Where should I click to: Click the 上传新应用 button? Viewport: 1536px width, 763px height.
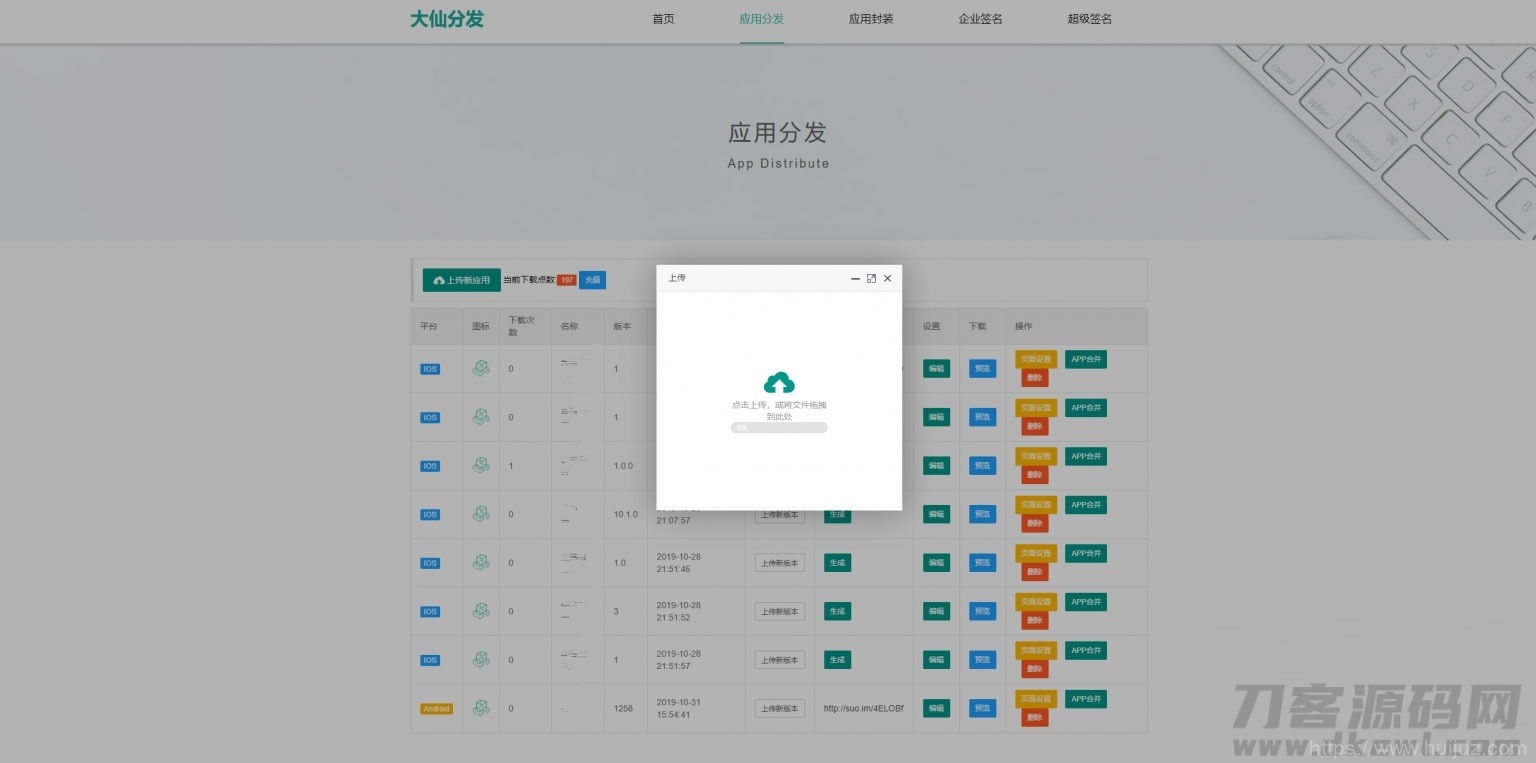point(461,280)
